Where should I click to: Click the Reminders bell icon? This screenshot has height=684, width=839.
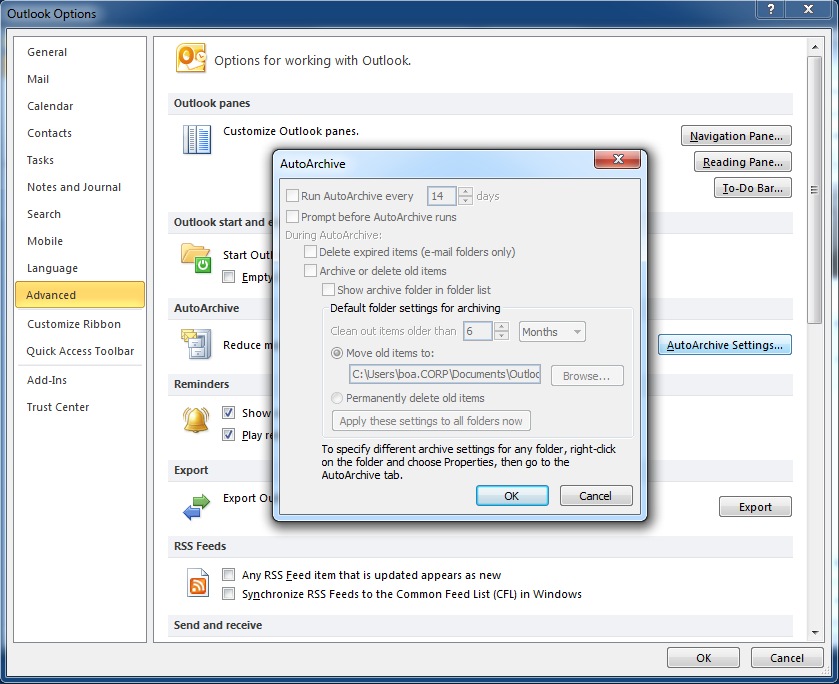pyautogui.click(x=196, y=420)
